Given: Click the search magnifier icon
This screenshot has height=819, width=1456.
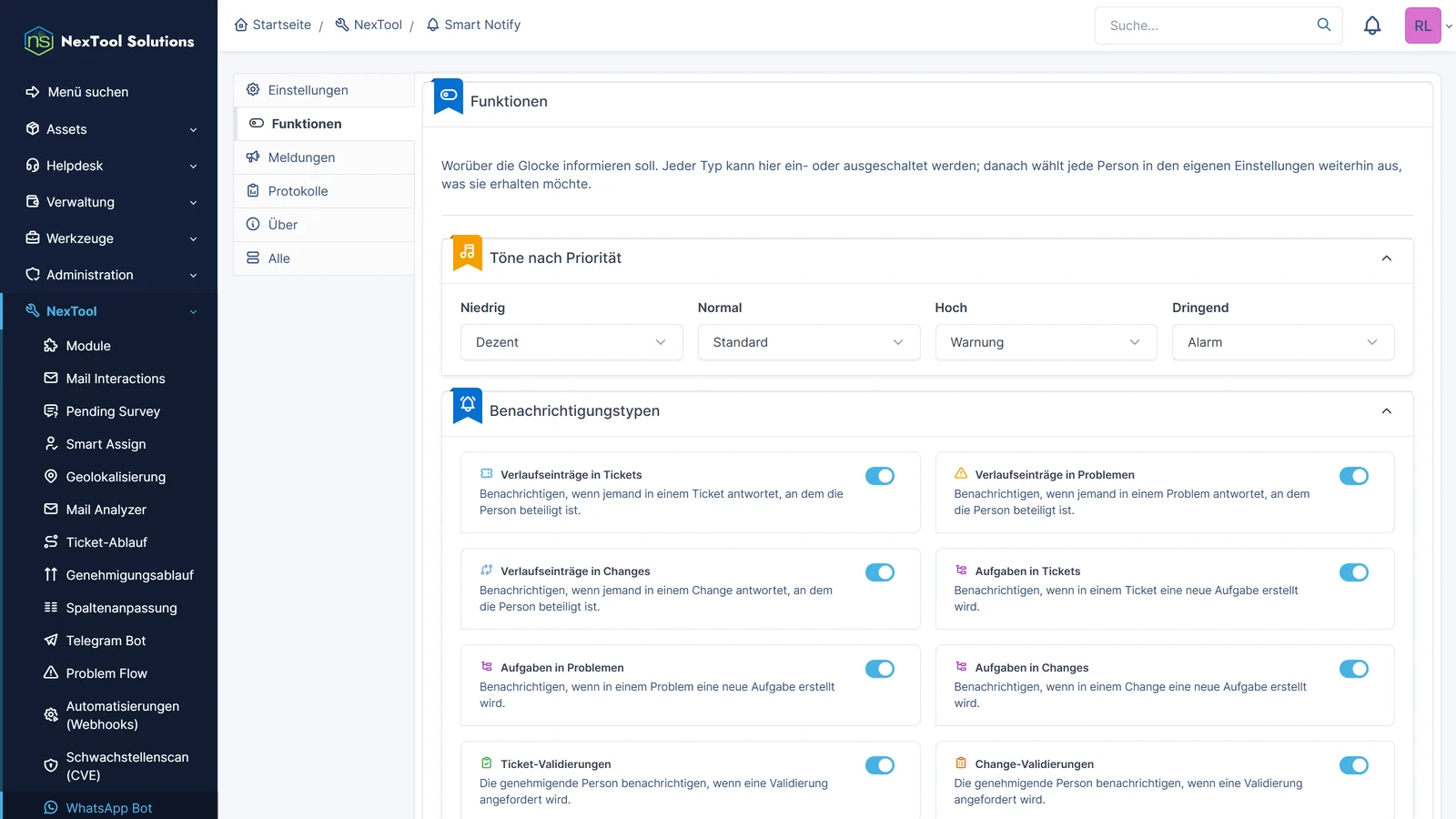Looking at the screenshot, I should click(1324, 25).
